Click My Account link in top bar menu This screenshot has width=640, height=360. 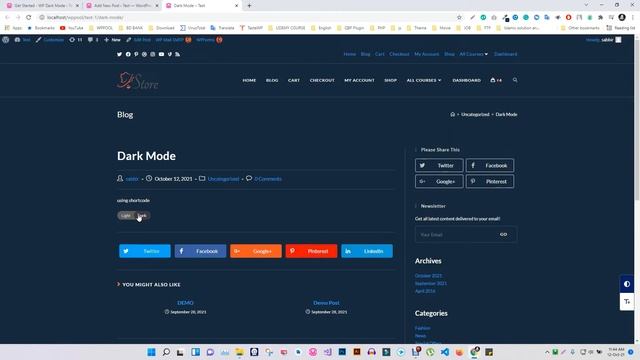(x=427, y=54)
